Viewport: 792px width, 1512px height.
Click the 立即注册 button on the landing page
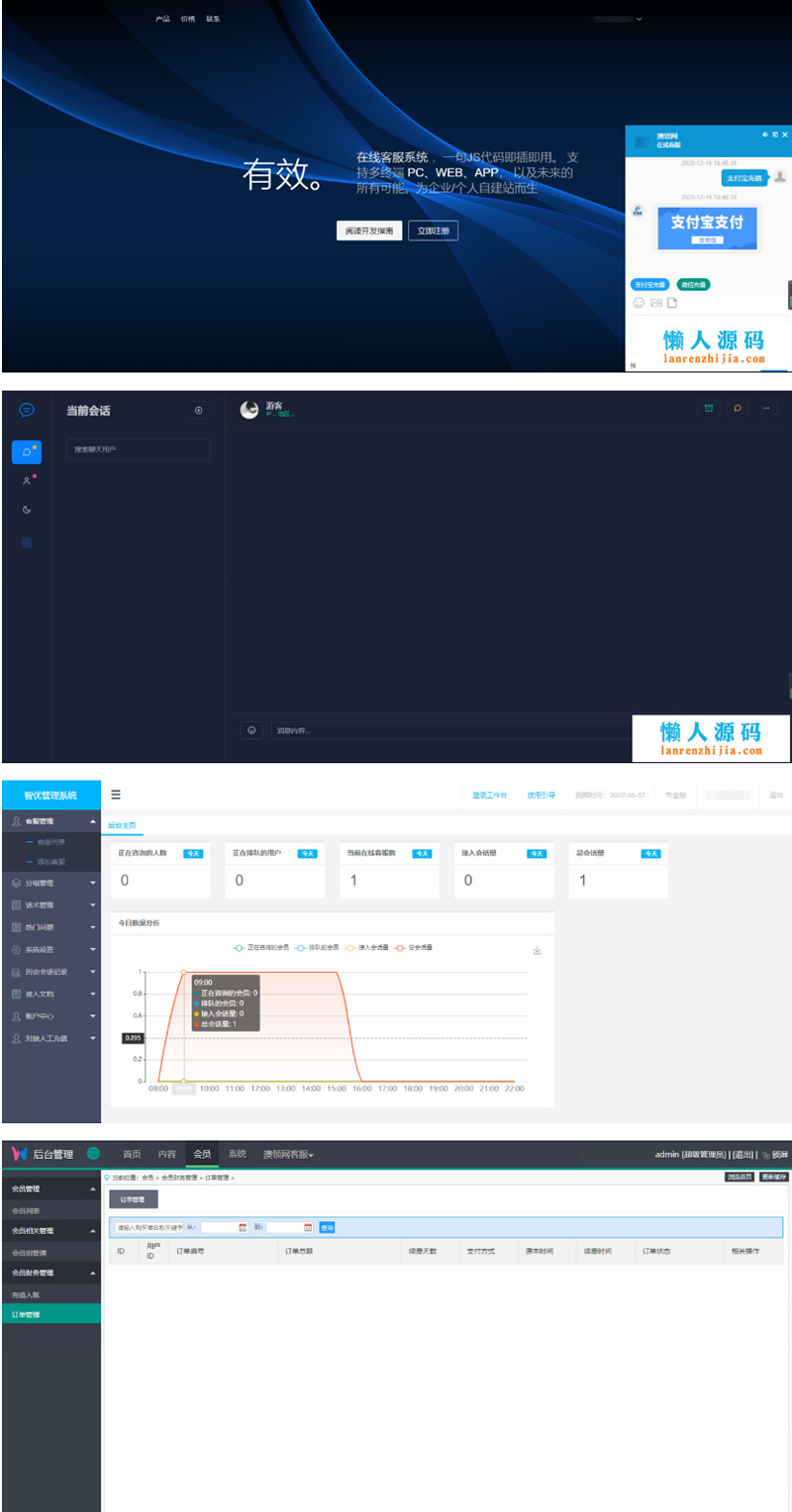click(433, 230)
